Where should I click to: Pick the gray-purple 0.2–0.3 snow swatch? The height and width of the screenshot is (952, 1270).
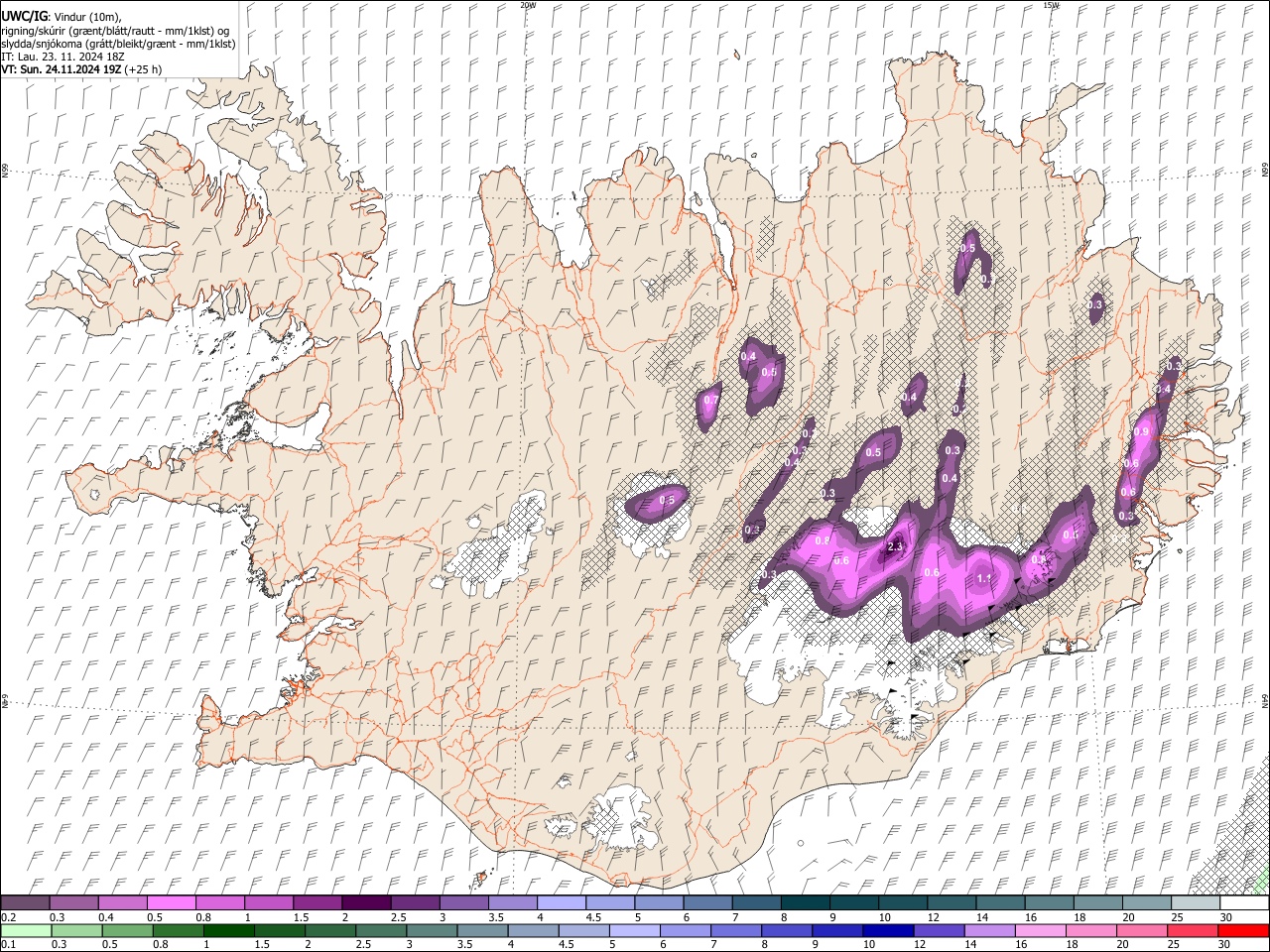pyautogui.click(x=25, y=902)
